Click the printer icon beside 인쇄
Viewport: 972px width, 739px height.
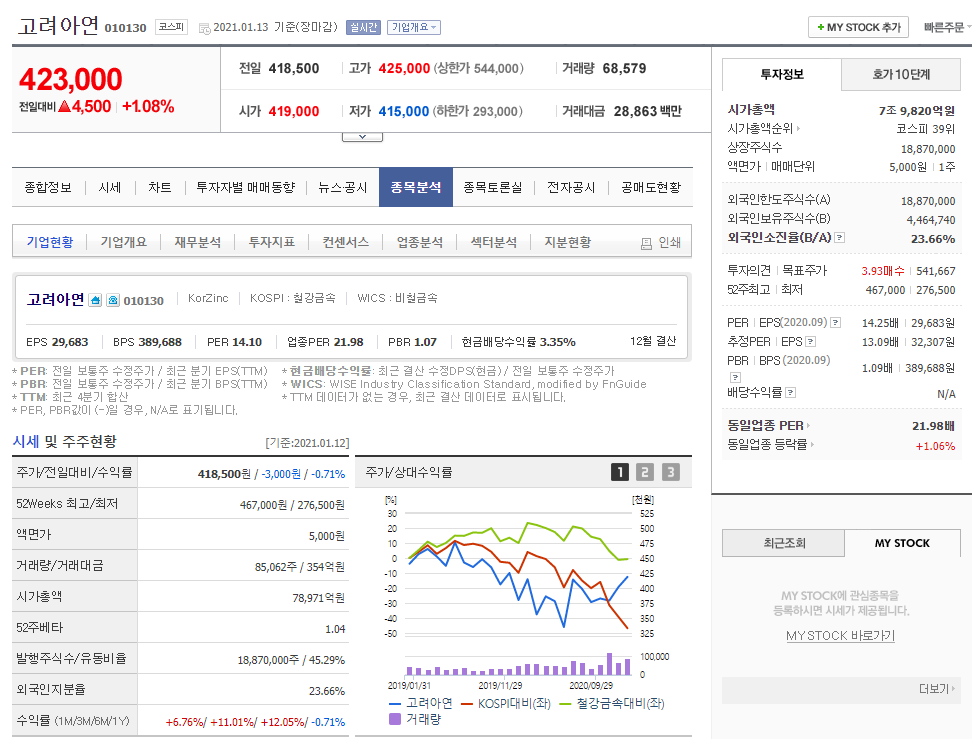pos(646,244)
